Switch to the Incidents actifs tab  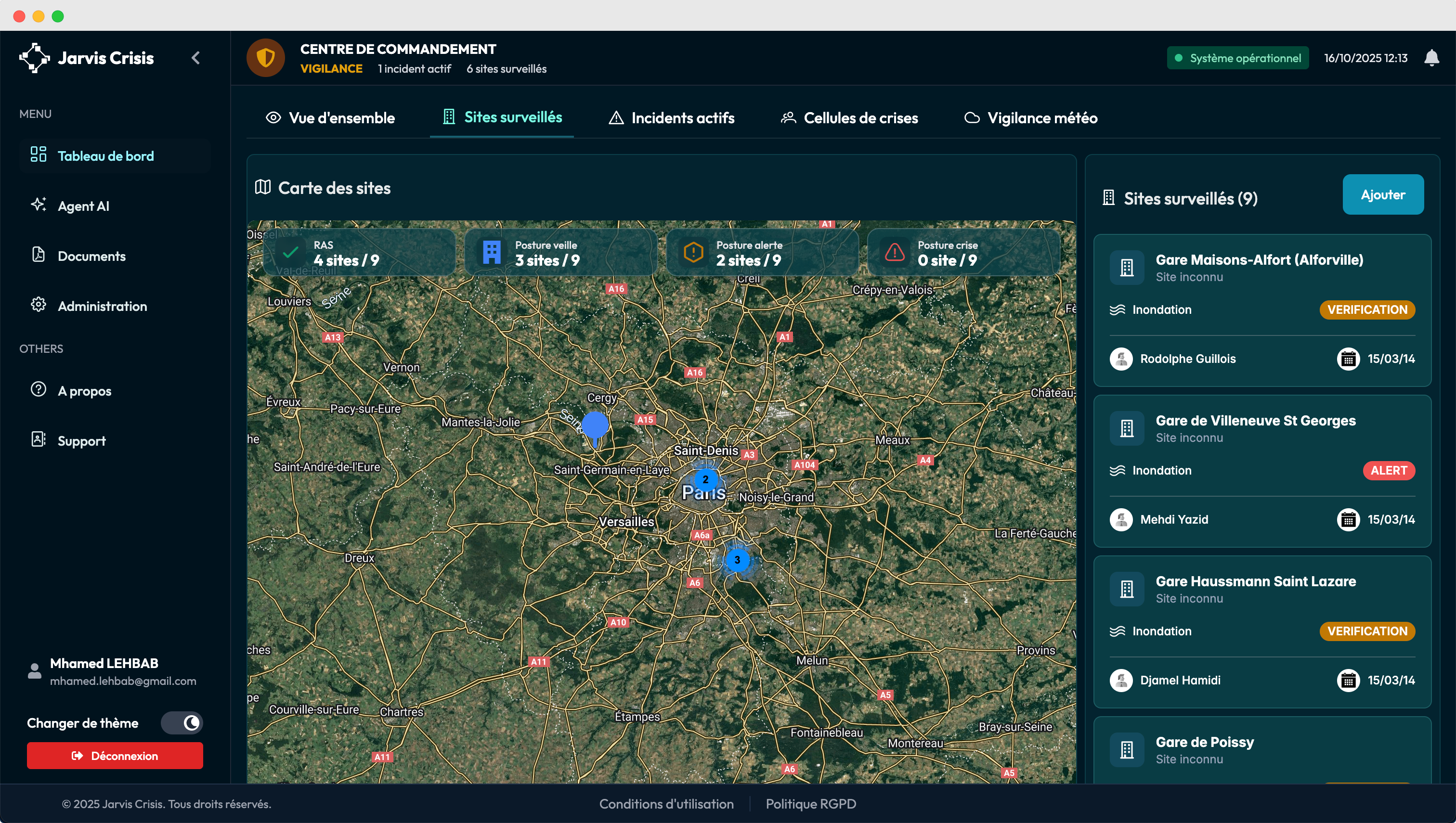coord(671,117)
